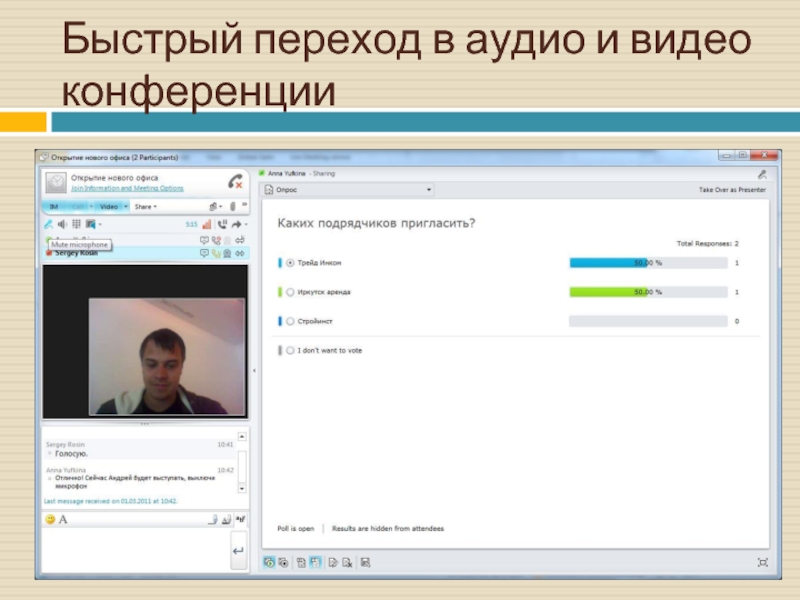The height and width of the screenshot is (600, 800).
Task: Click the 'Poll is open' status text
Action: tap(295, 529)
